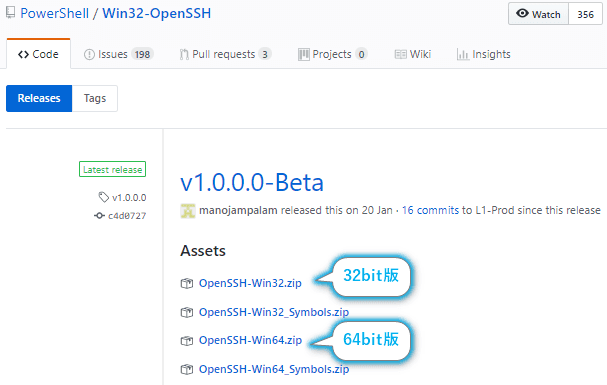Open the PowerShell owner link
The height and width of the screenshot is (385, 607).
coord(55,14)
